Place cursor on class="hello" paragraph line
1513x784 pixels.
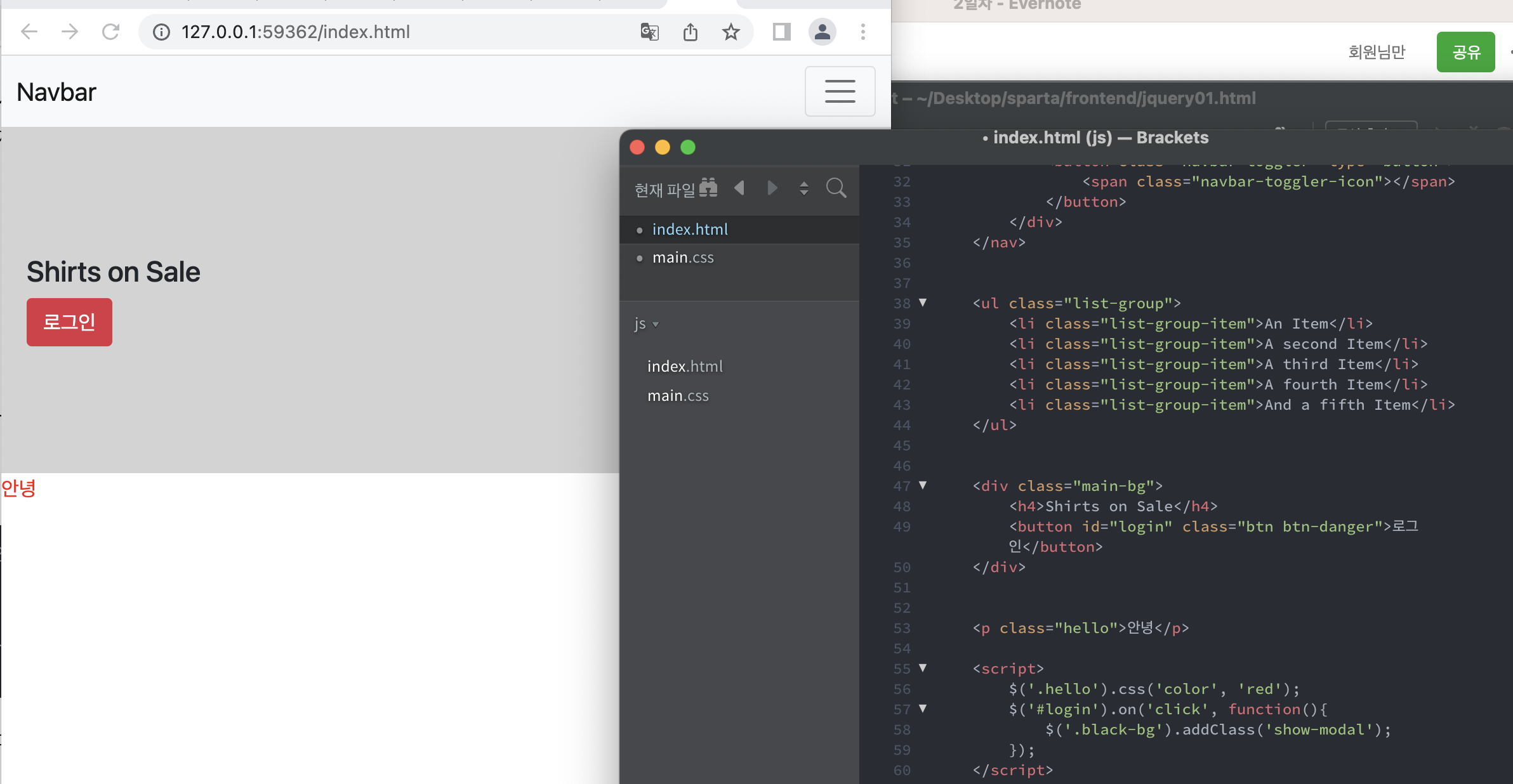click(x=1081, y=628)
